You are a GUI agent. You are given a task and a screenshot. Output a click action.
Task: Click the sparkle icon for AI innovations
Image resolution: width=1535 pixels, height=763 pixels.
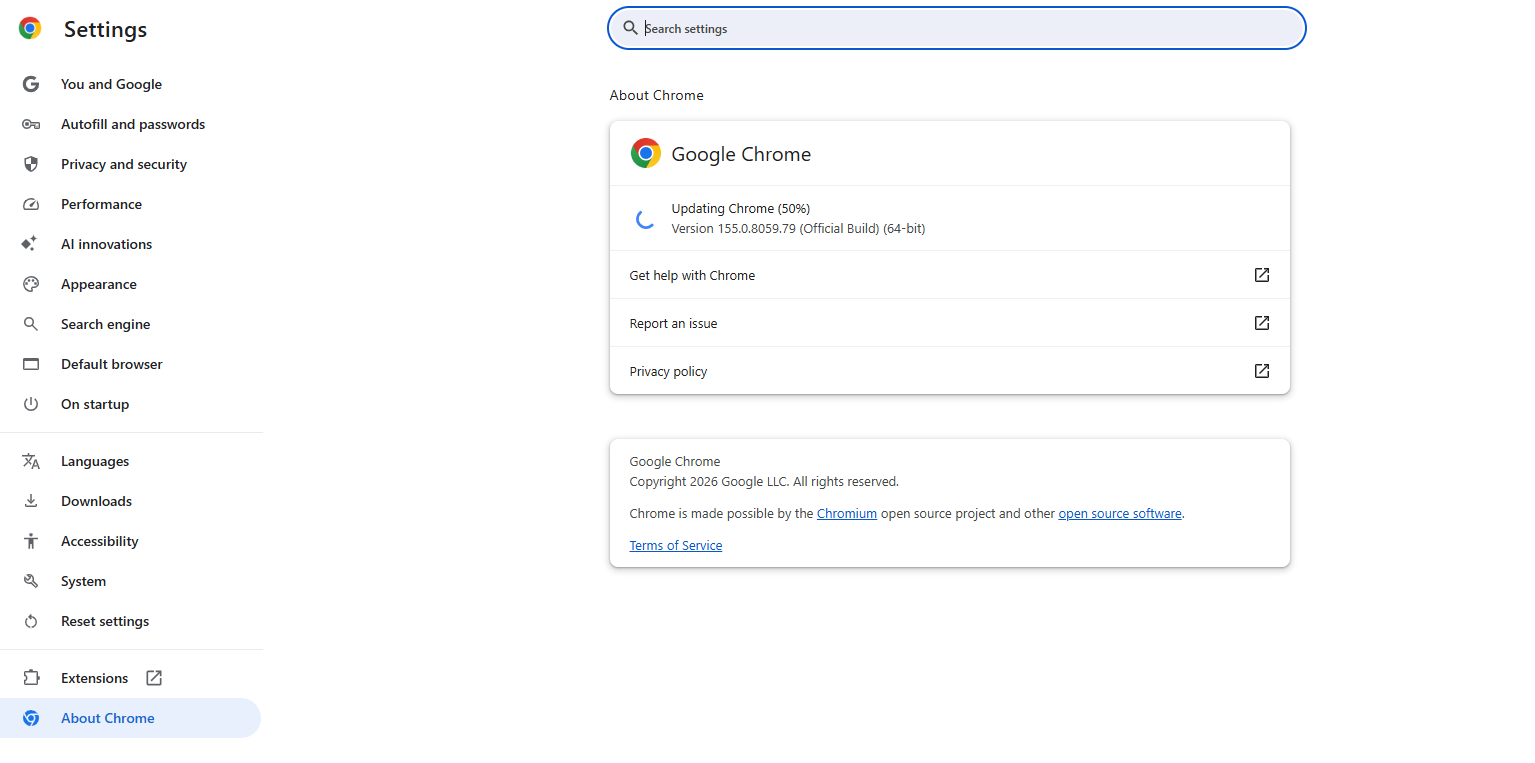(30, 244)
